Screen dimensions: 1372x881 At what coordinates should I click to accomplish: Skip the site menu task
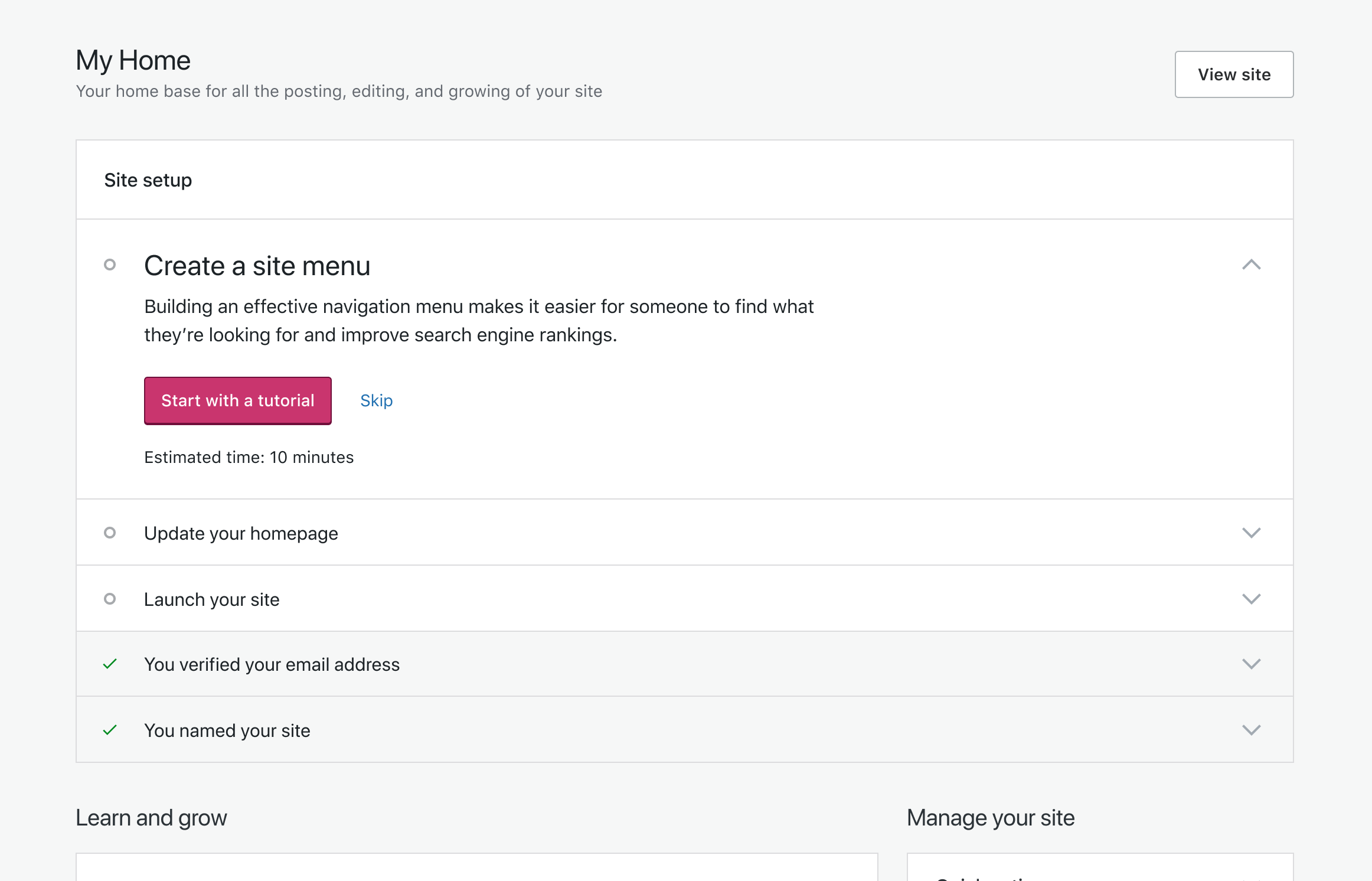pyautogui.click(x=376, y=400)
